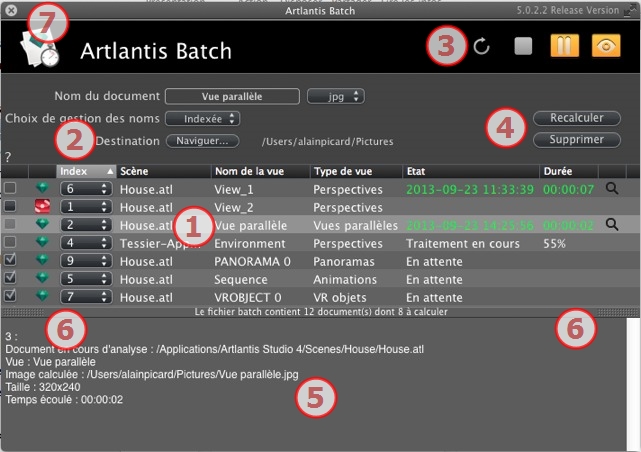Viewport: 641px width, 452px height.
Task: Click the green gem icon of Sequence row
Action: tap(42, 278)
